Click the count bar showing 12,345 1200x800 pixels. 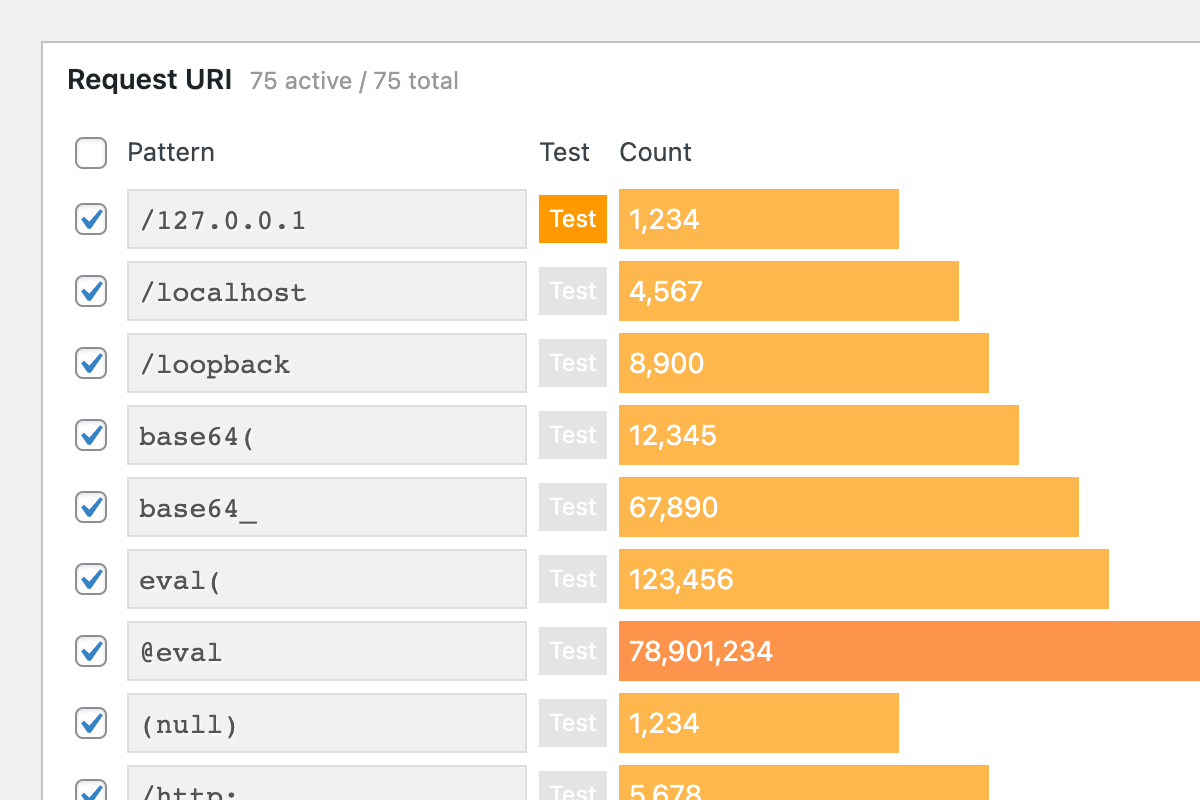coord(819,435)
